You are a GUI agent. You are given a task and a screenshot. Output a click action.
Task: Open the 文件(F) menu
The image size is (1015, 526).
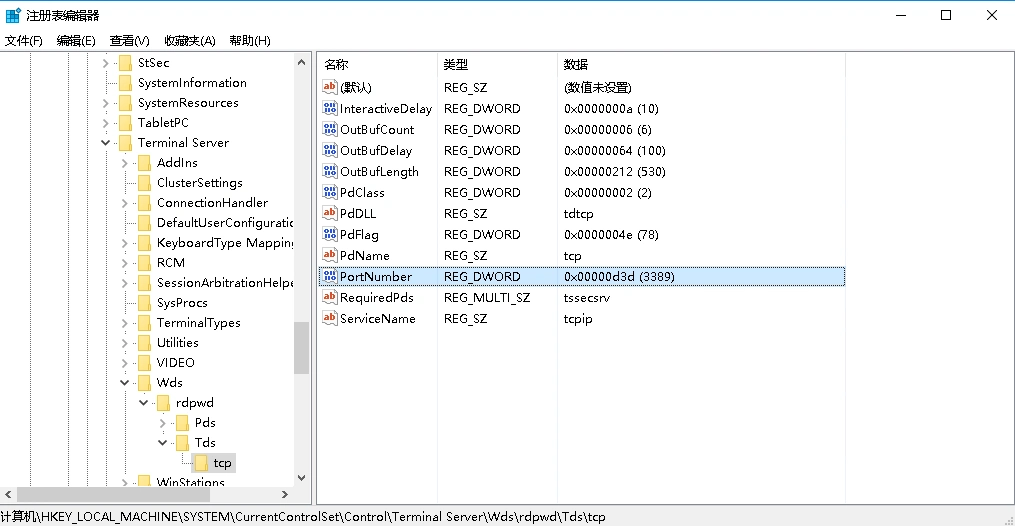click(x=23, y=41)
